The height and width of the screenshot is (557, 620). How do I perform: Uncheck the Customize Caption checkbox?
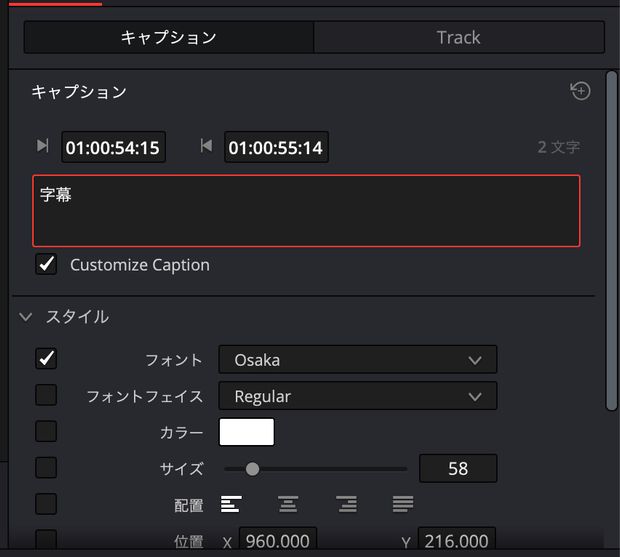(x=46, y=264)
